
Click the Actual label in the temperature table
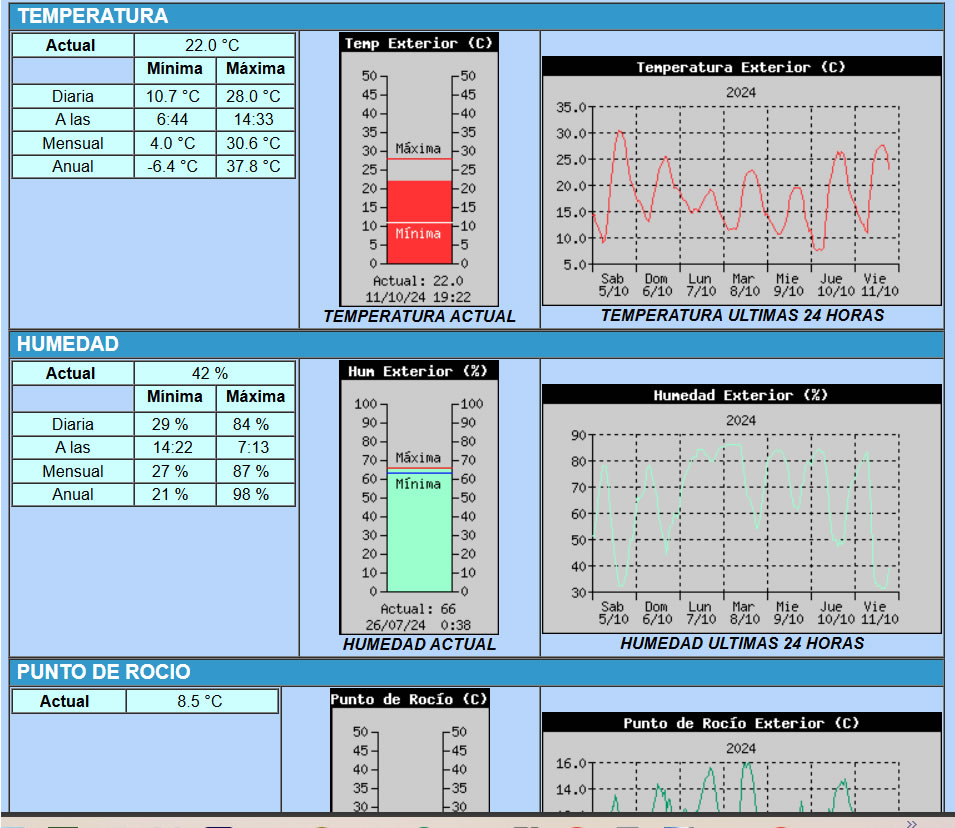pyautogui.click(x=71, y=45)
